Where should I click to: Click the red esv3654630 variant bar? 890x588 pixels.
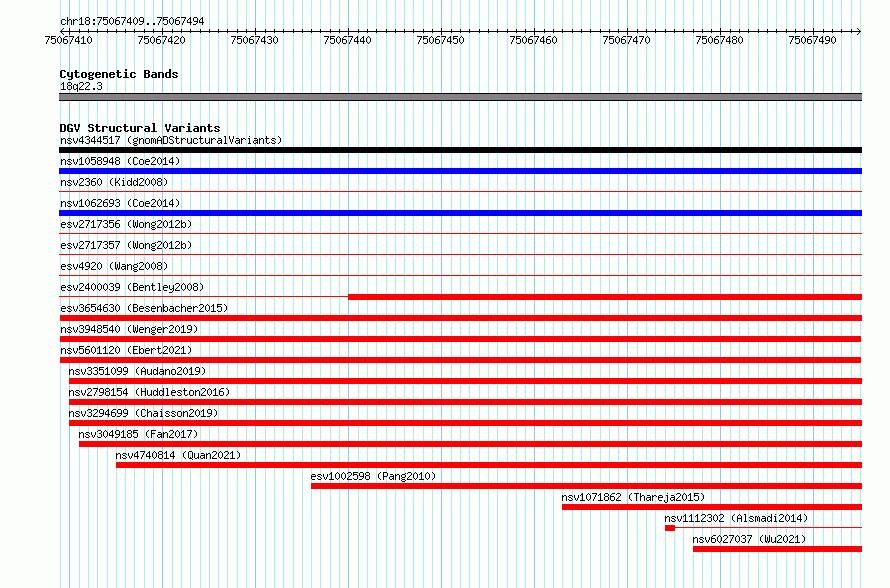(460, 318)
